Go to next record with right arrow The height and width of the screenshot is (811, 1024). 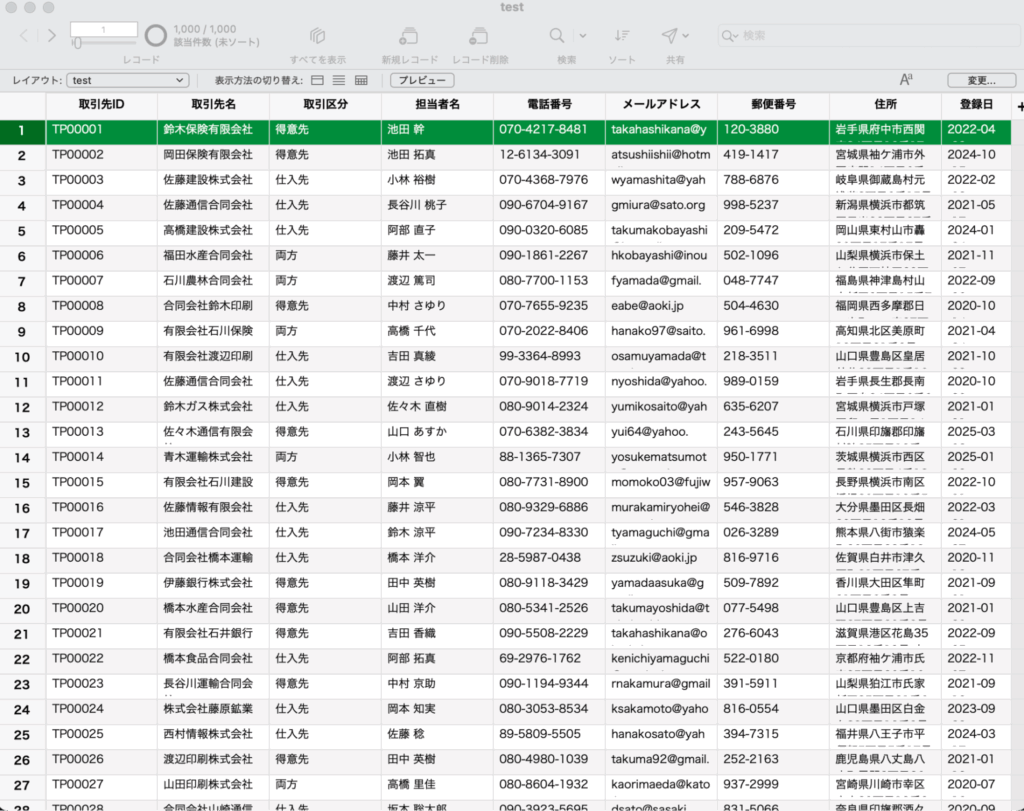coord(52,36)
